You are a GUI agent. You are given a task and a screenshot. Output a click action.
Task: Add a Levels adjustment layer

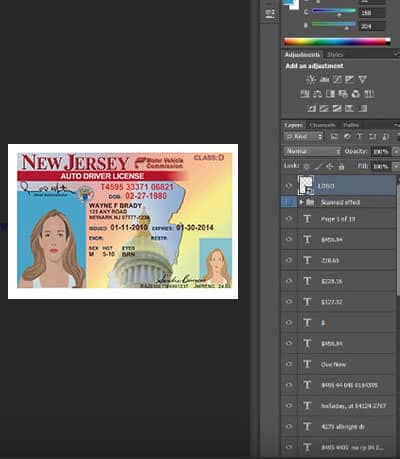(x=324, y=79)
